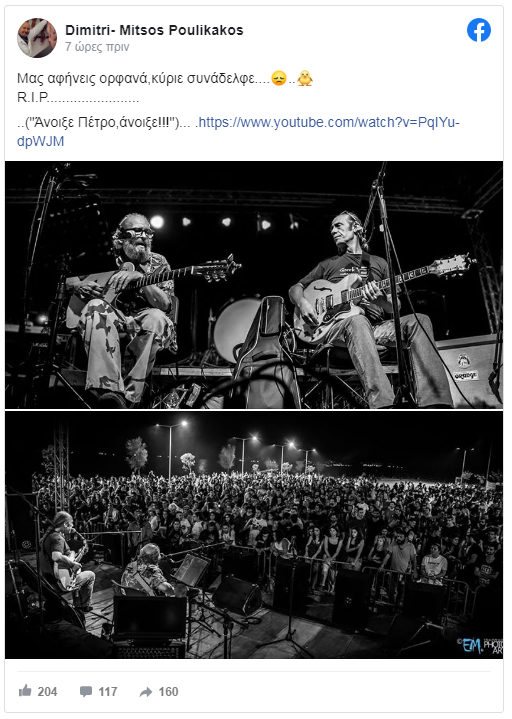The height and width of the screenshot is (719, 512).
Task: Open the bottom concert crowd photo
Action: click(x=254, y=535)
